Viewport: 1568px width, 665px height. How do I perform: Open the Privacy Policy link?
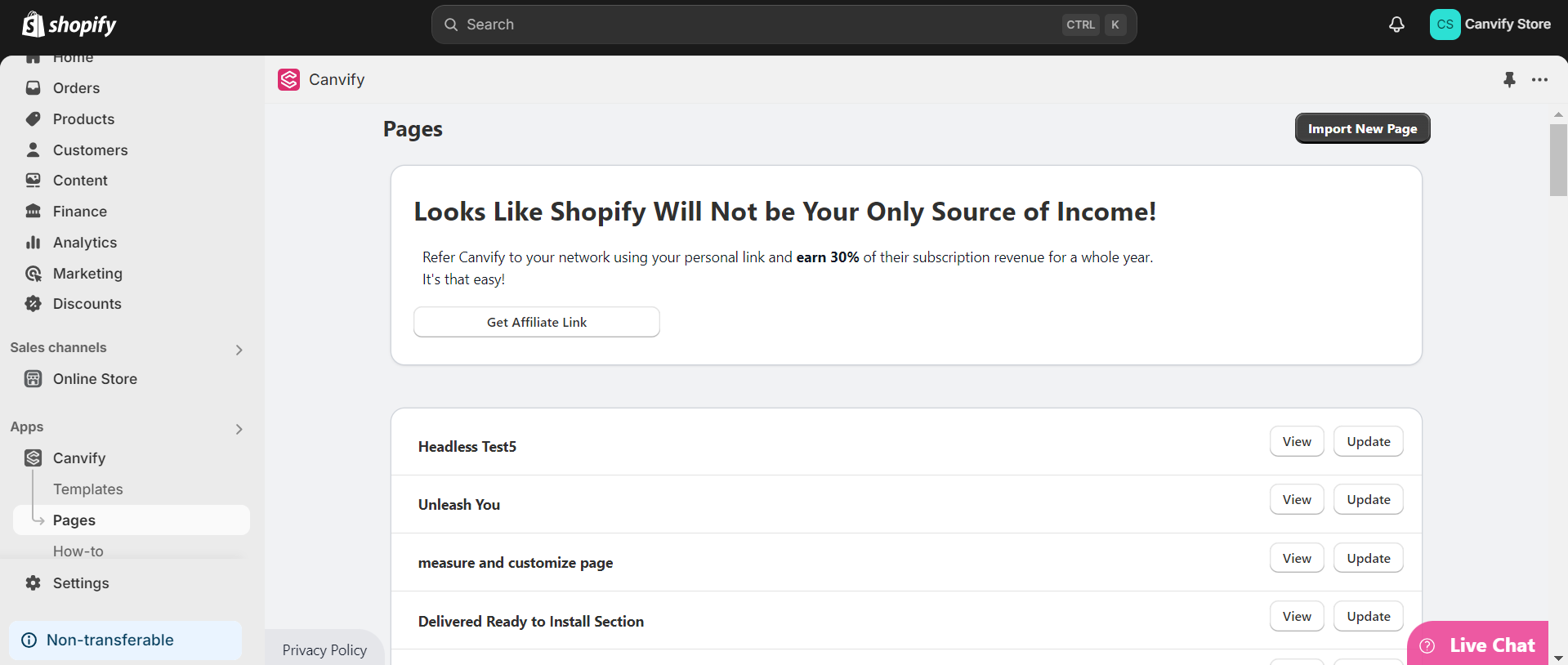pyautogui.click(x=324, y=649)
